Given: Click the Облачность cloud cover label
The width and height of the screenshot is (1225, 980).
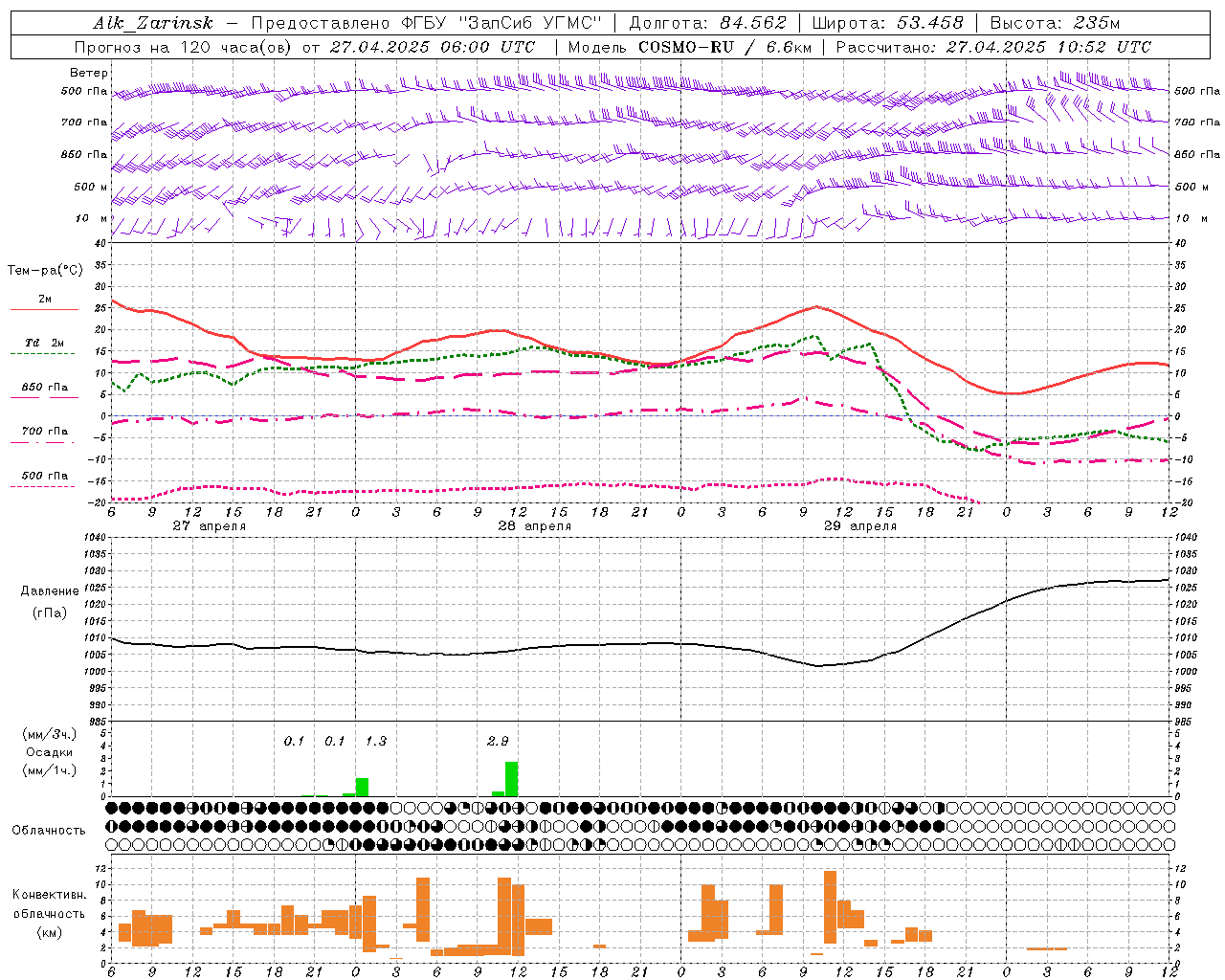Looking at the screenshot, I should tap(50, 830).
